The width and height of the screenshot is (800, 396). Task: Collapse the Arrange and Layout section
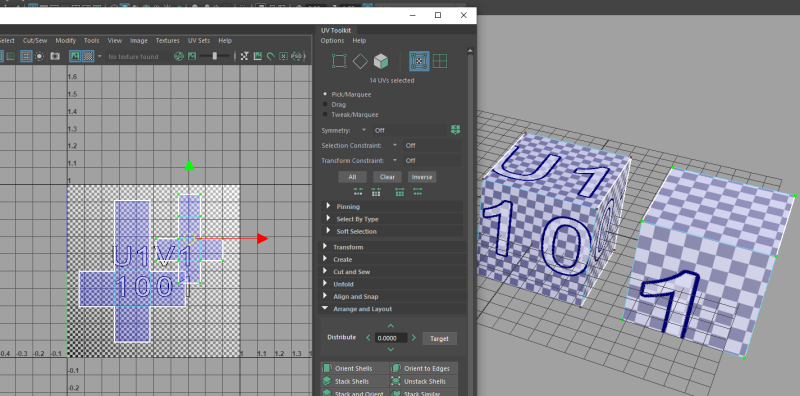tap(392, 309)
